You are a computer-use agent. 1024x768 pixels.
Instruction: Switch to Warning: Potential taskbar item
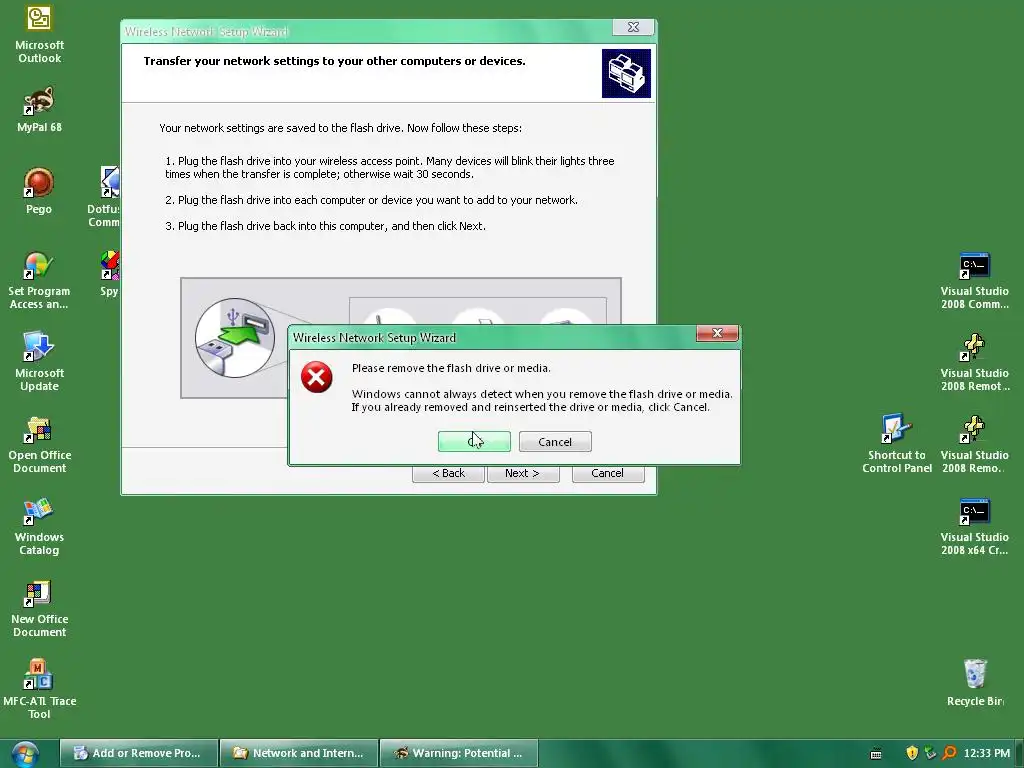459,753
